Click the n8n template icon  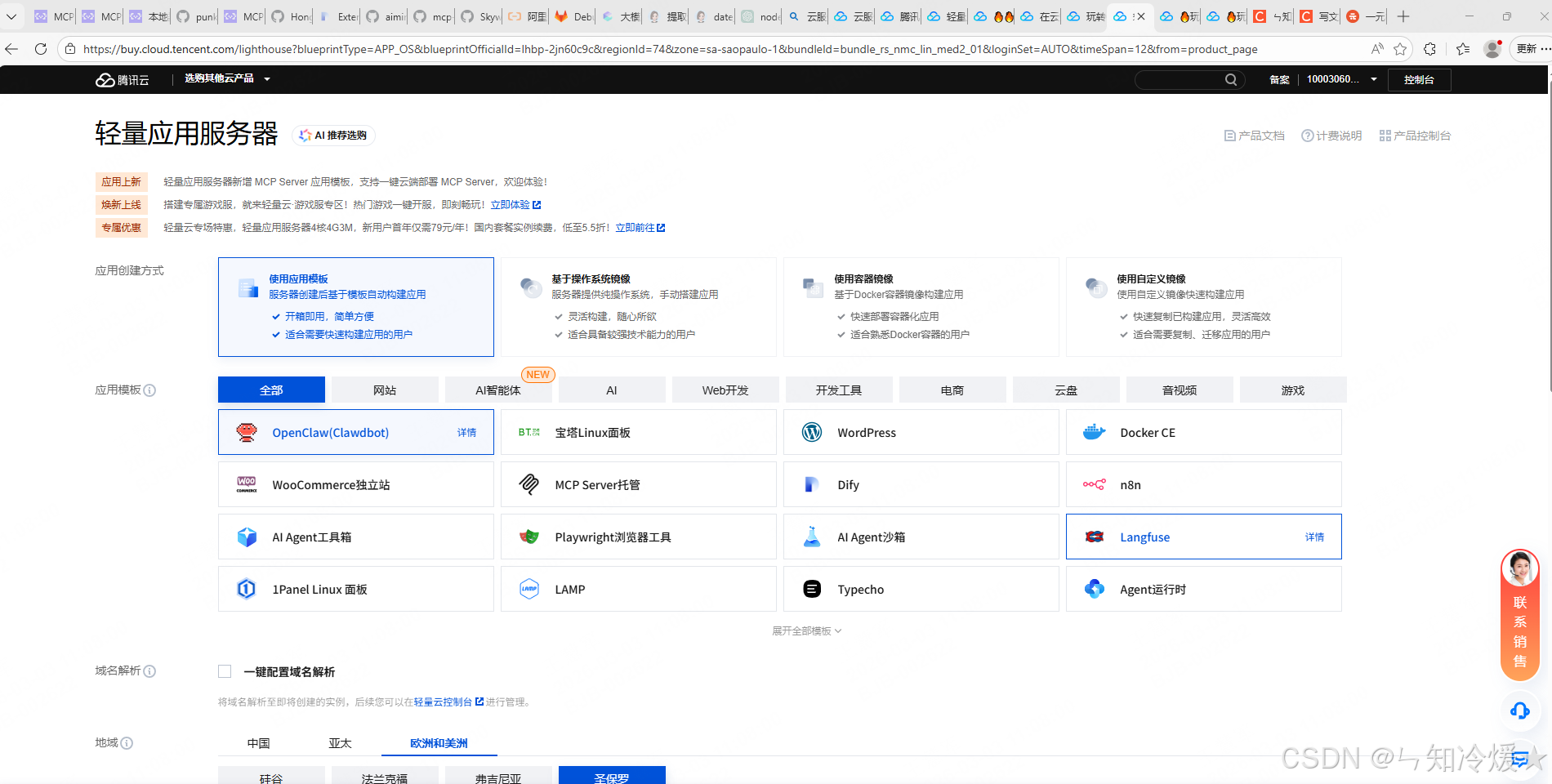coord(1095,484)
